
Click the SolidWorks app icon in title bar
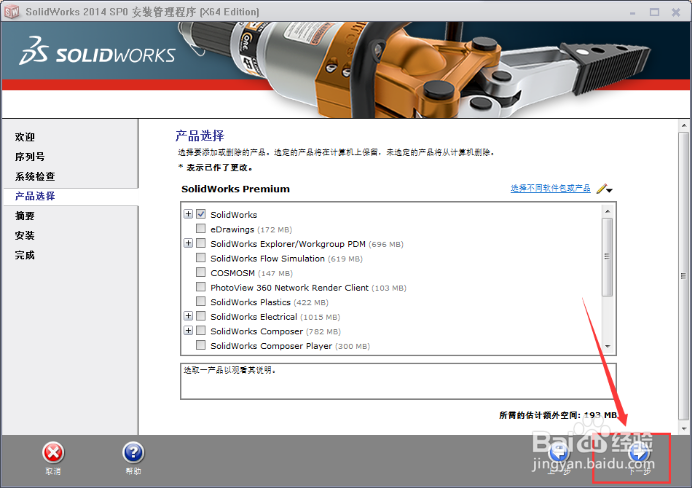(x=12, y=11)
